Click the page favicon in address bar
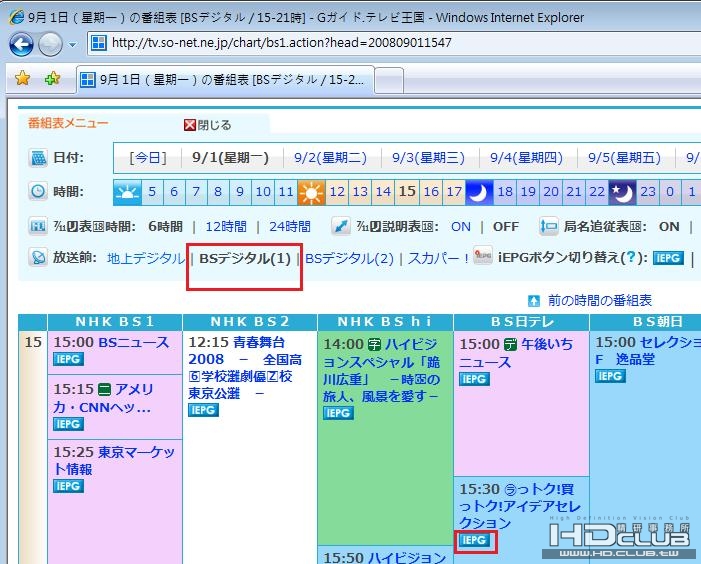This screenshot has width=701, height=564. pyautogui.click(x=98, y=43)
